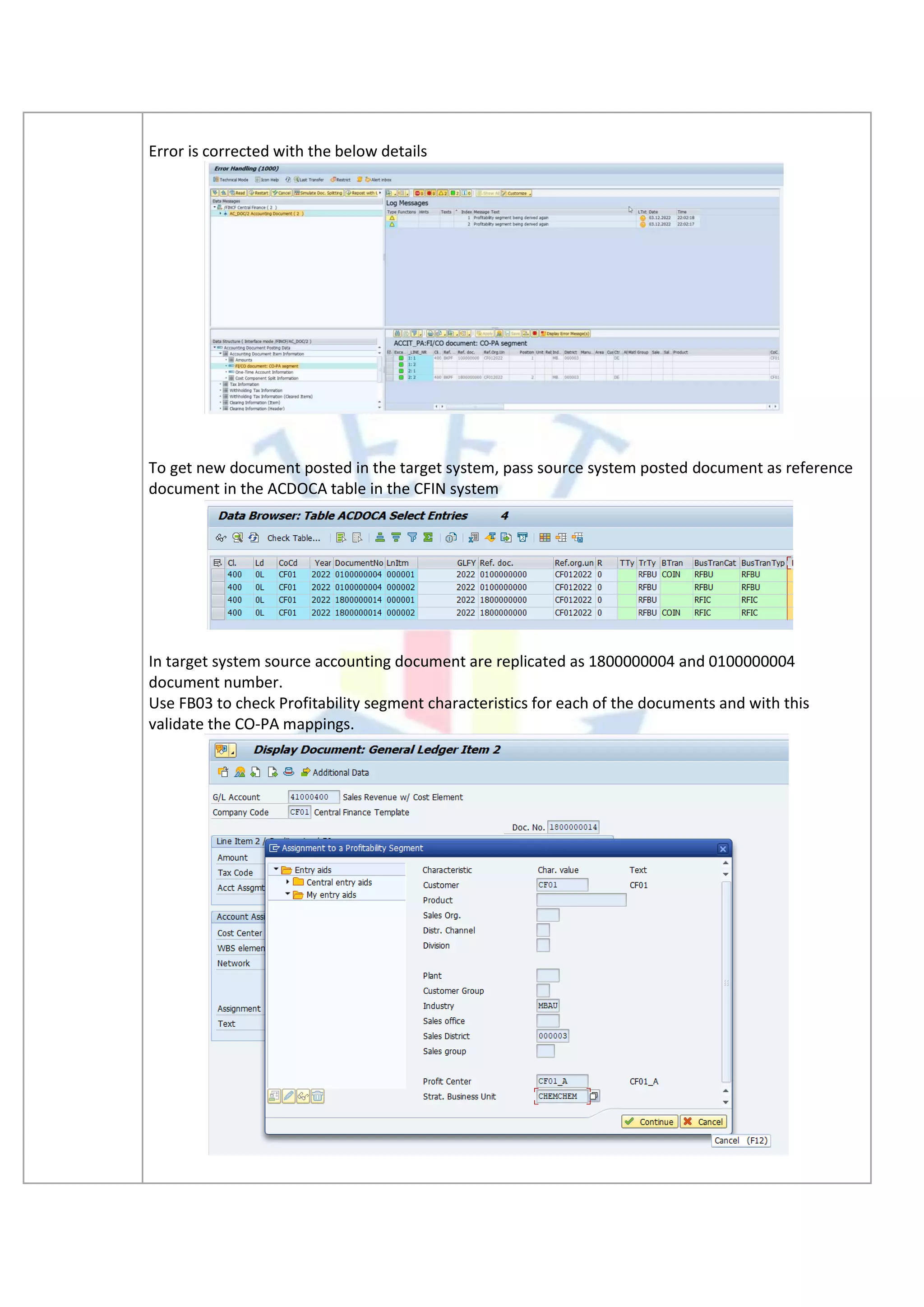Collapse the /FINCF Central Finance node
Image resolution: width=924 pixels, height=1307 pixels.
tap(214, 207)
